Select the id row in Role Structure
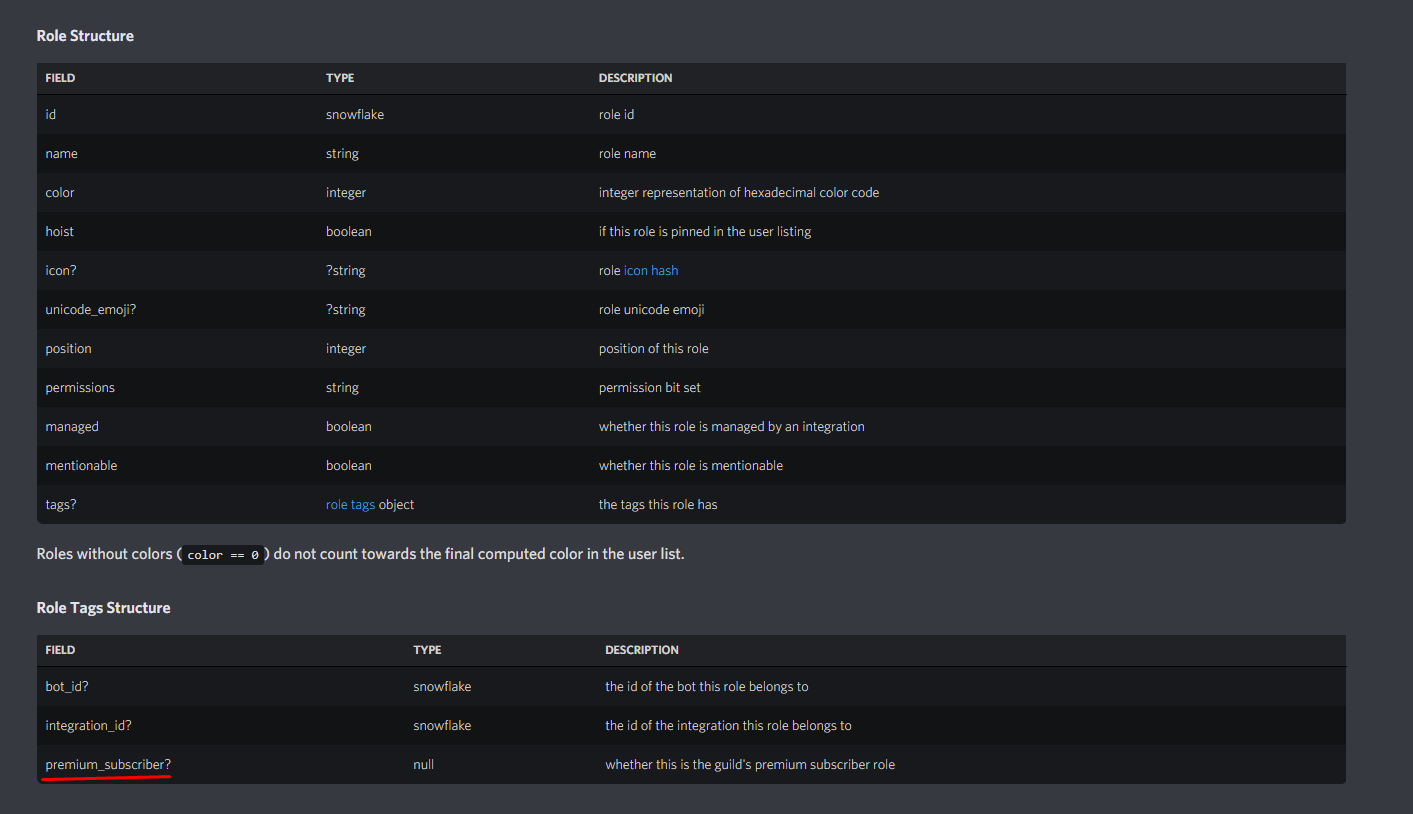 (x=50, y=114)
